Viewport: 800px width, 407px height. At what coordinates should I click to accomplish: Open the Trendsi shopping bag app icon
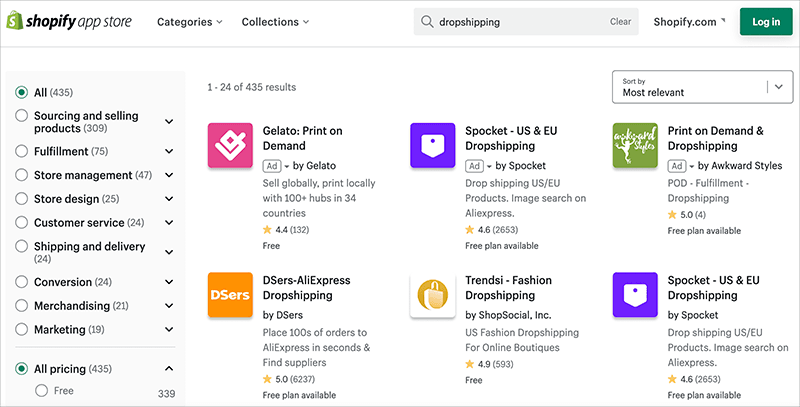click(433, 295)
